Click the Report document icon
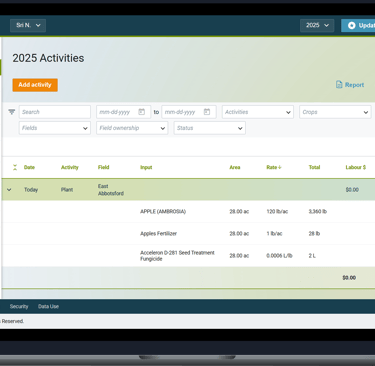Image resolution: width=375 pixels, height=366 pixels. click(x=339, y=85)
